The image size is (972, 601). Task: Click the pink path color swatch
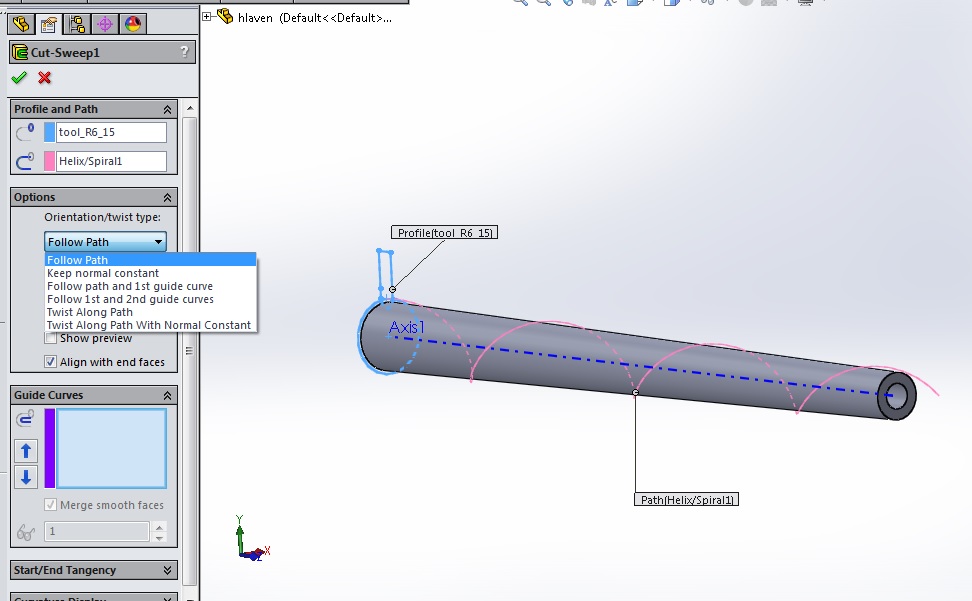click(x=50, y=161)
